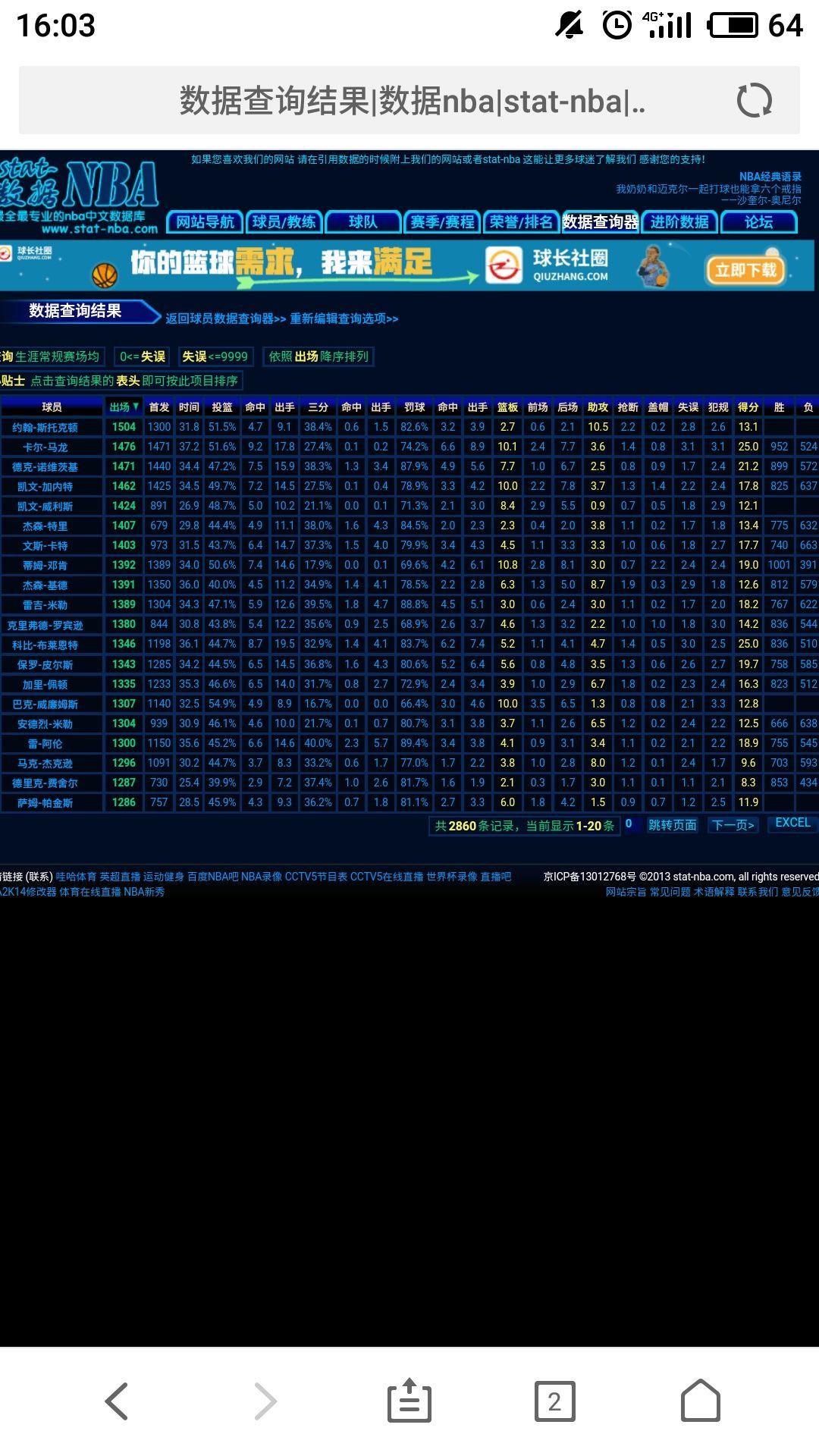Open the 荣誉/排名 tab
Screen dimensions: 819x1456
(x=521, y=222)
